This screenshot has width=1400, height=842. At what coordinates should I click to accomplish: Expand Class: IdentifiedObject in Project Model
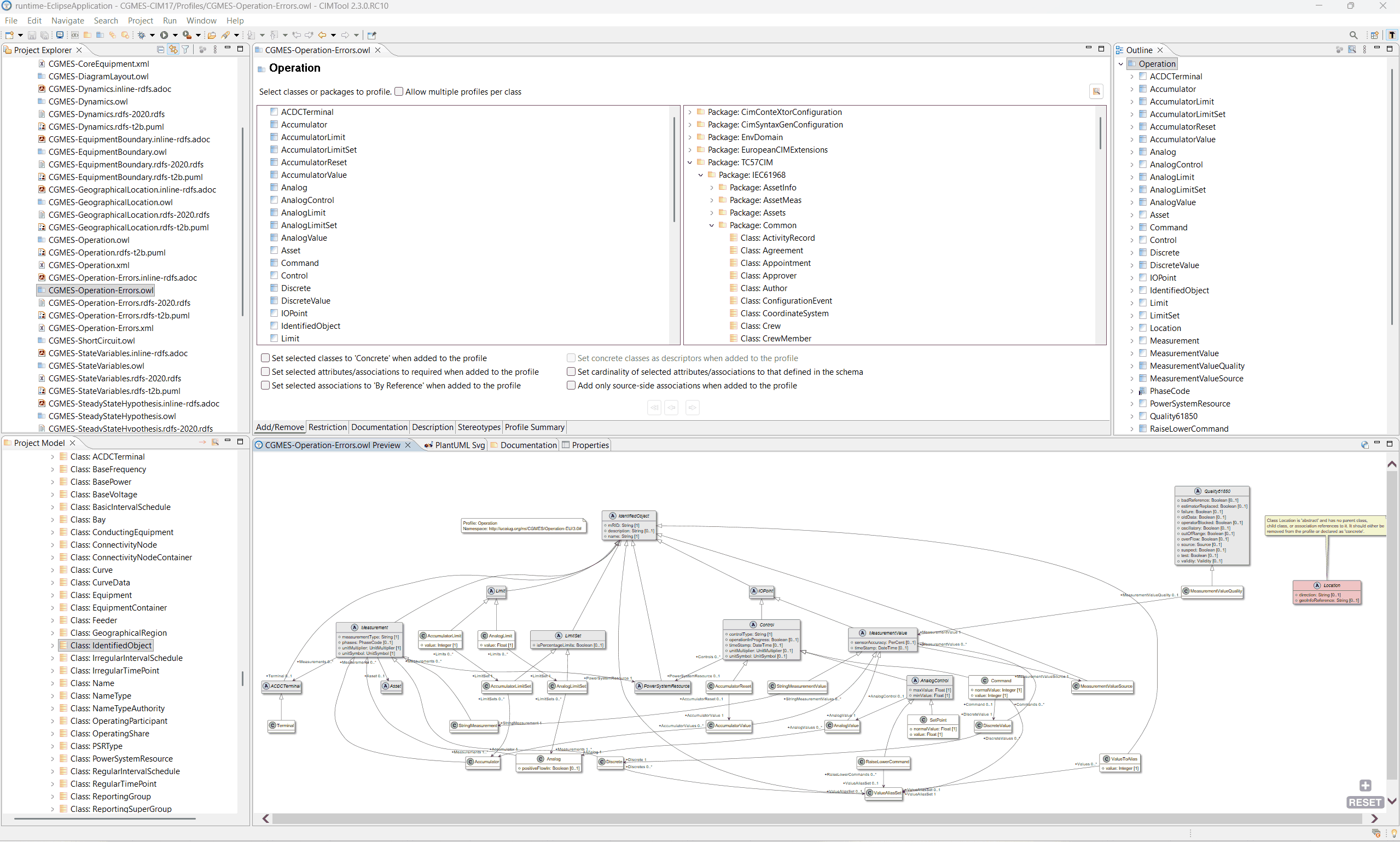(x=52, y=646)
